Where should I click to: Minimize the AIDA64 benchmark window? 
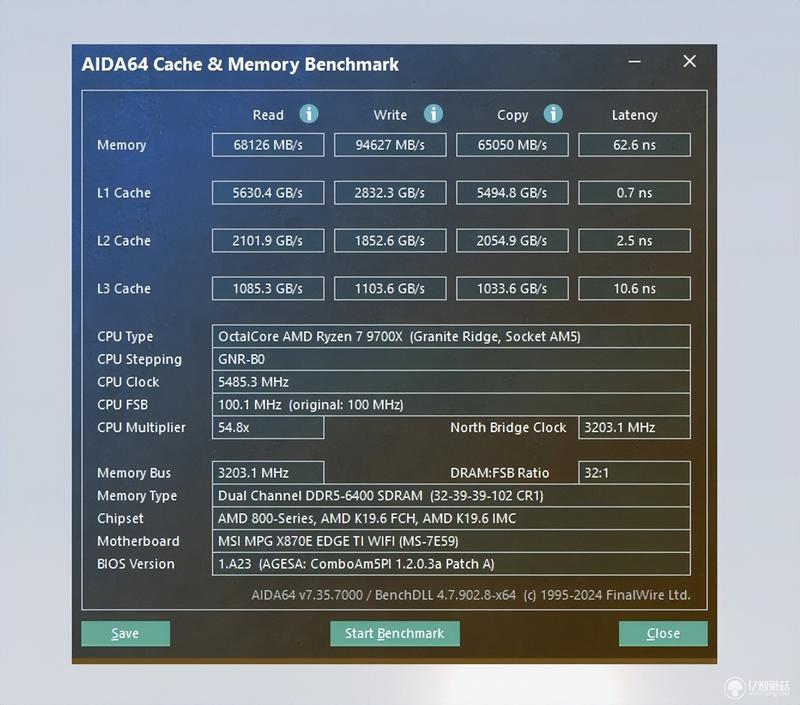[635, 62]
